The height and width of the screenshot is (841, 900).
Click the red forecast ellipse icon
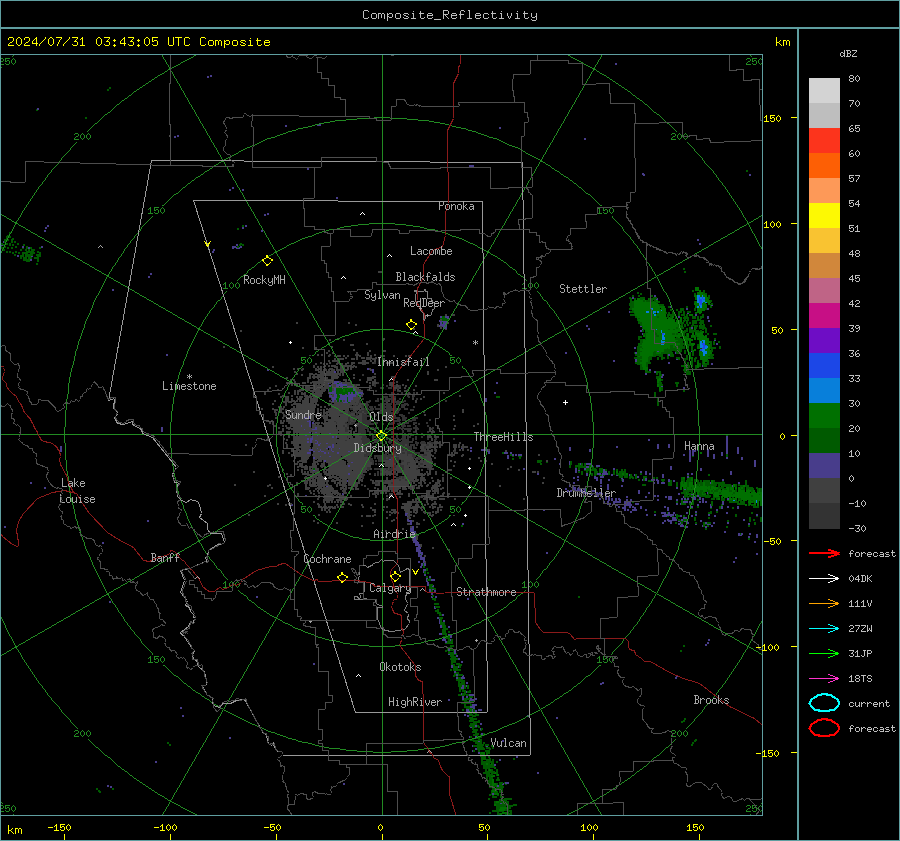824,728
